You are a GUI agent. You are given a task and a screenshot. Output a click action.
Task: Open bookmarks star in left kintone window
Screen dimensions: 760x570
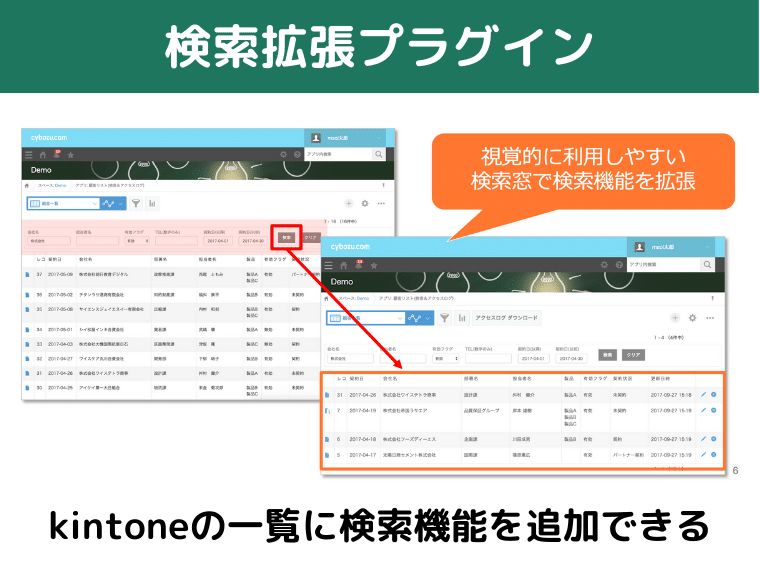click(x=71, y=155)
